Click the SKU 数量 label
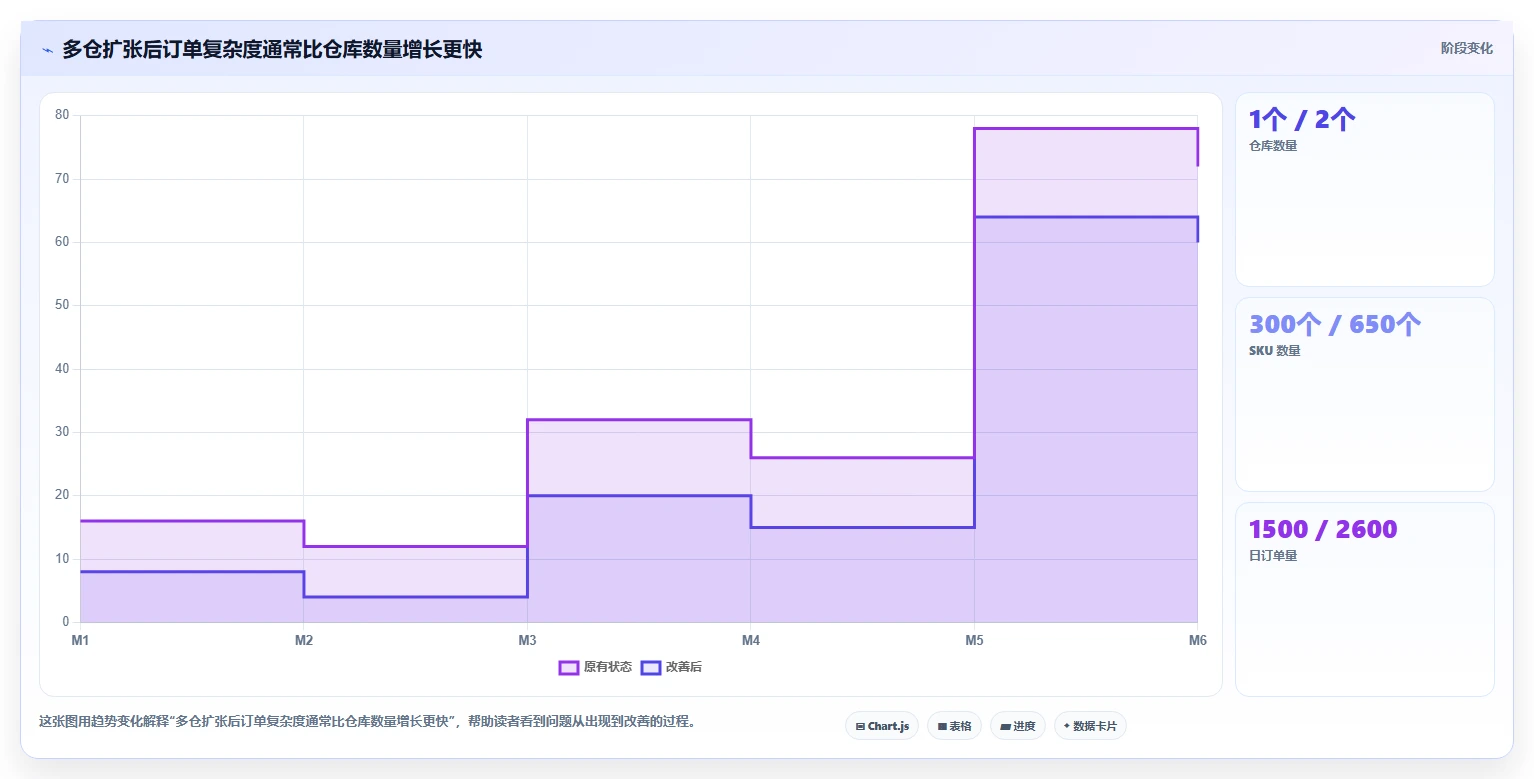 pos(1275,351)
